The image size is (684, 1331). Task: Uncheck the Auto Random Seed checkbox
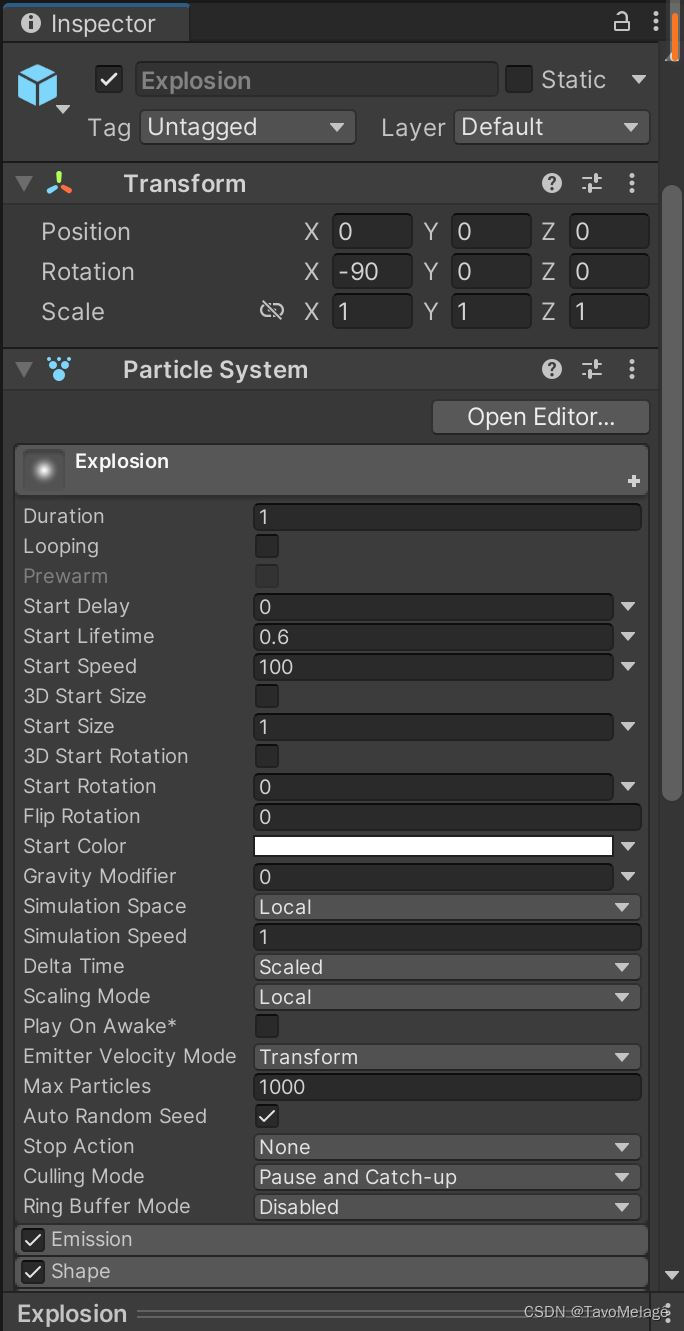point(266,1116)
